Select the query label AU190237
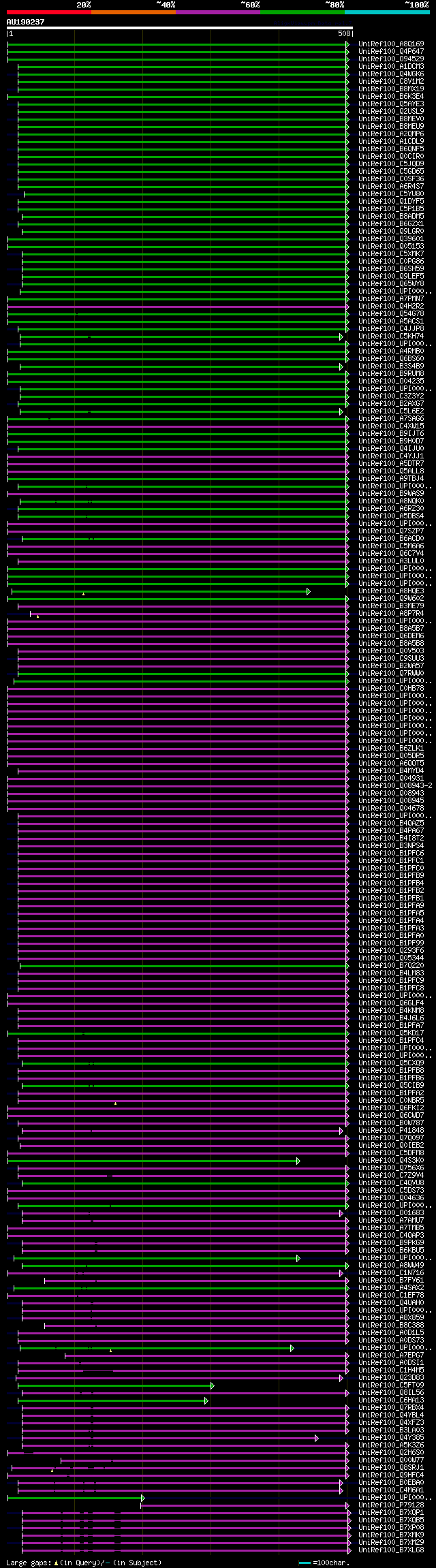 [25, 22]
